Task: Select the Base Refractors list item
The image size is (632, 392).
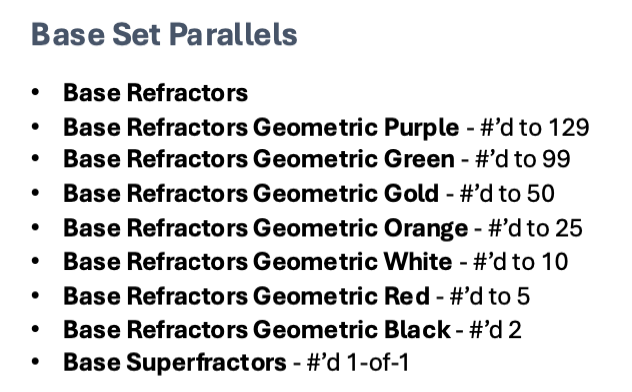Action: (156, 93)
